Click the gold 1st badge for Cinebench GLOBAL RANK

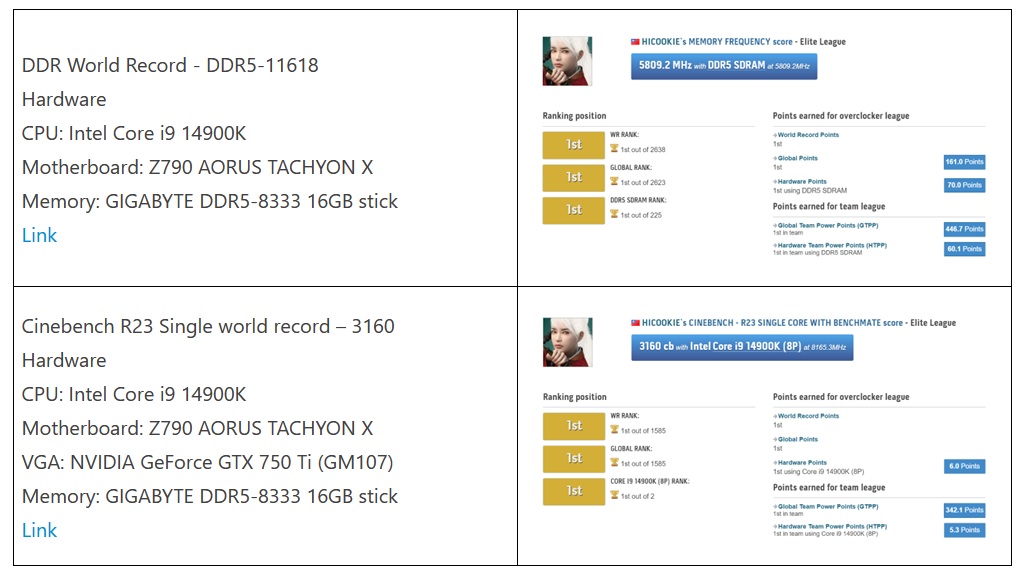pos(574,459)
